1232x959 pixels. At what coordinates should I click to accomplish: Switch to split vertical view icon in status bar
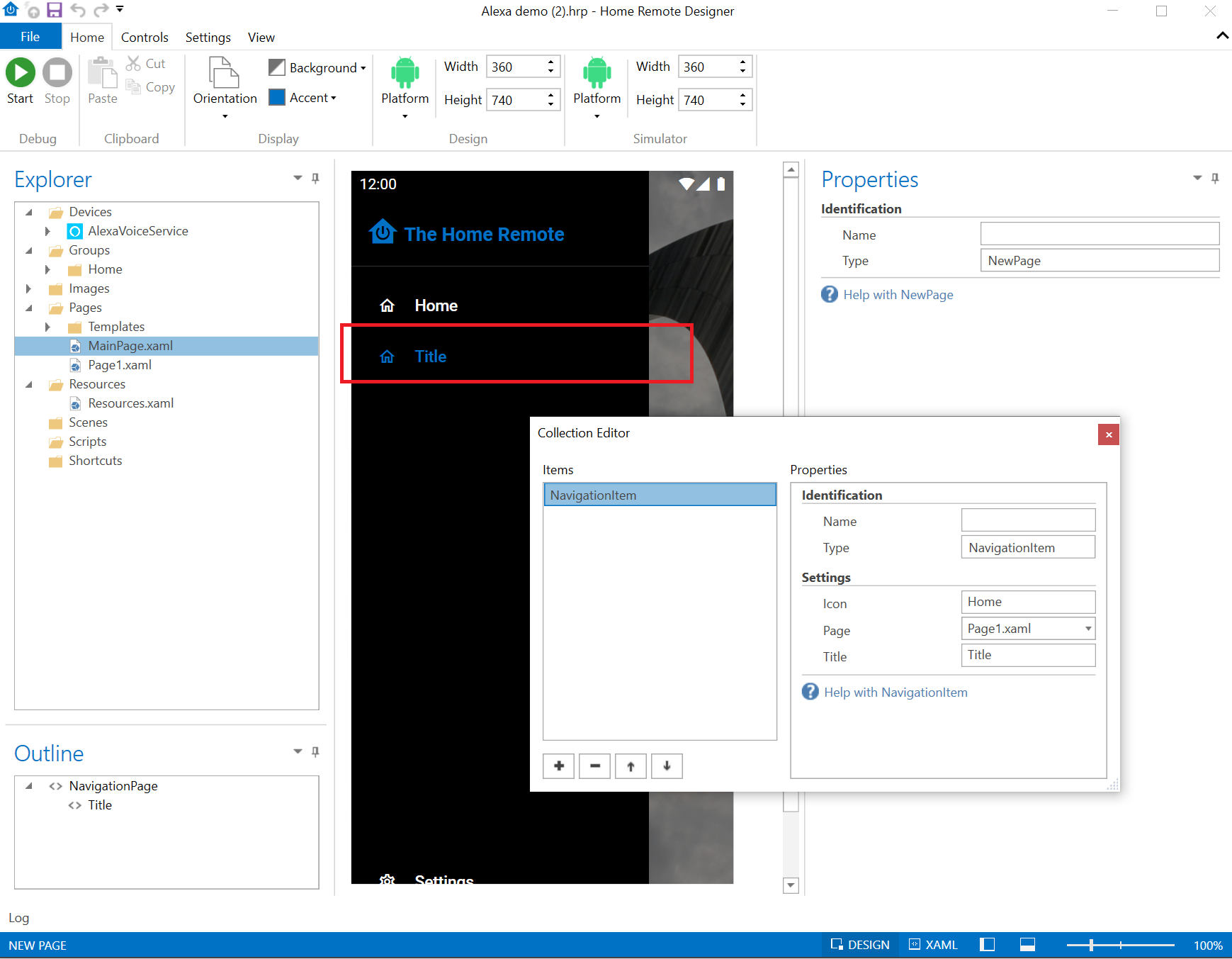(x=987, y=944)
